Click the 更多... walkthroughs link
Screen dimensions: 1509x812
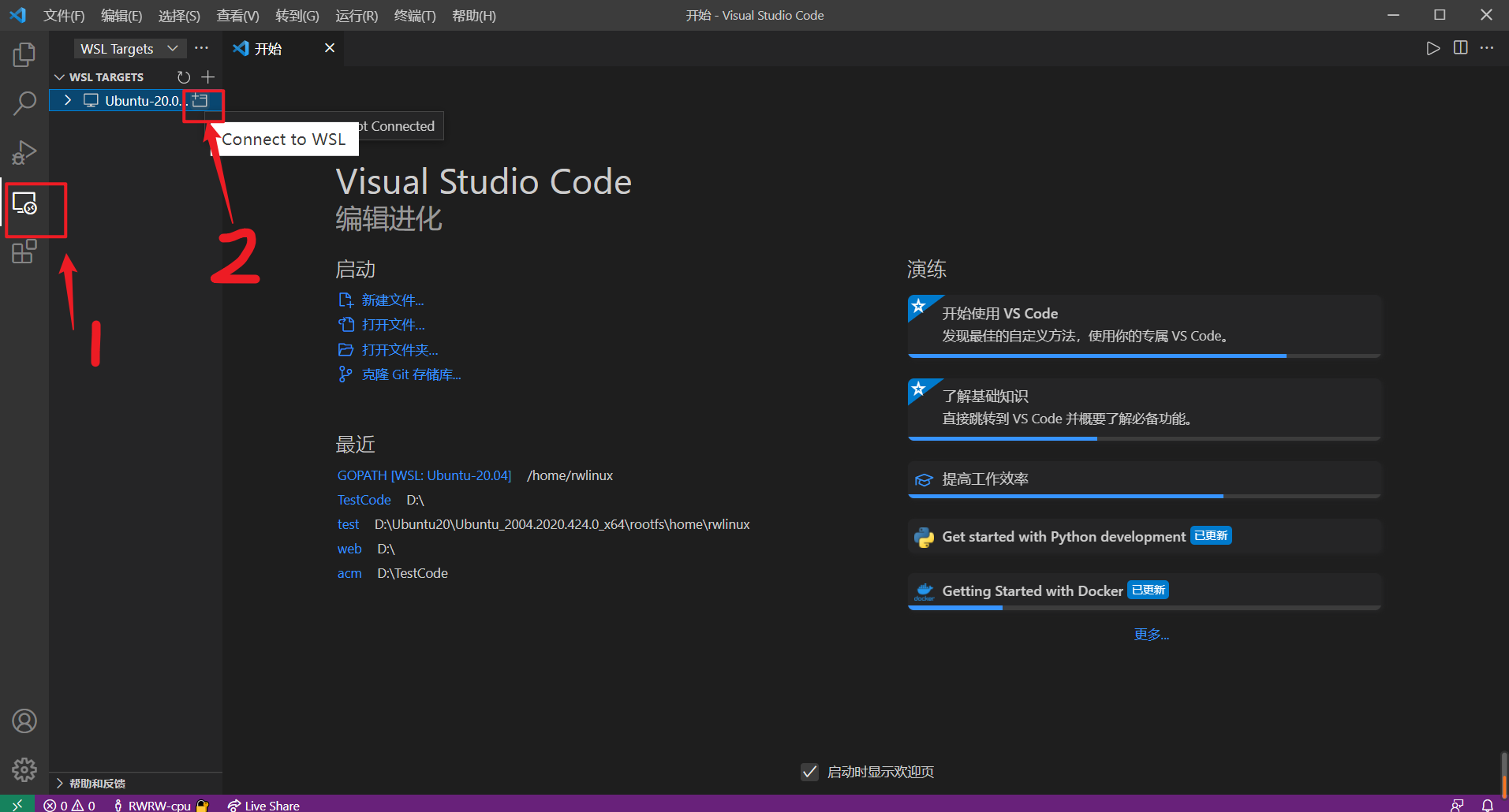click(x=1151, y=635)
